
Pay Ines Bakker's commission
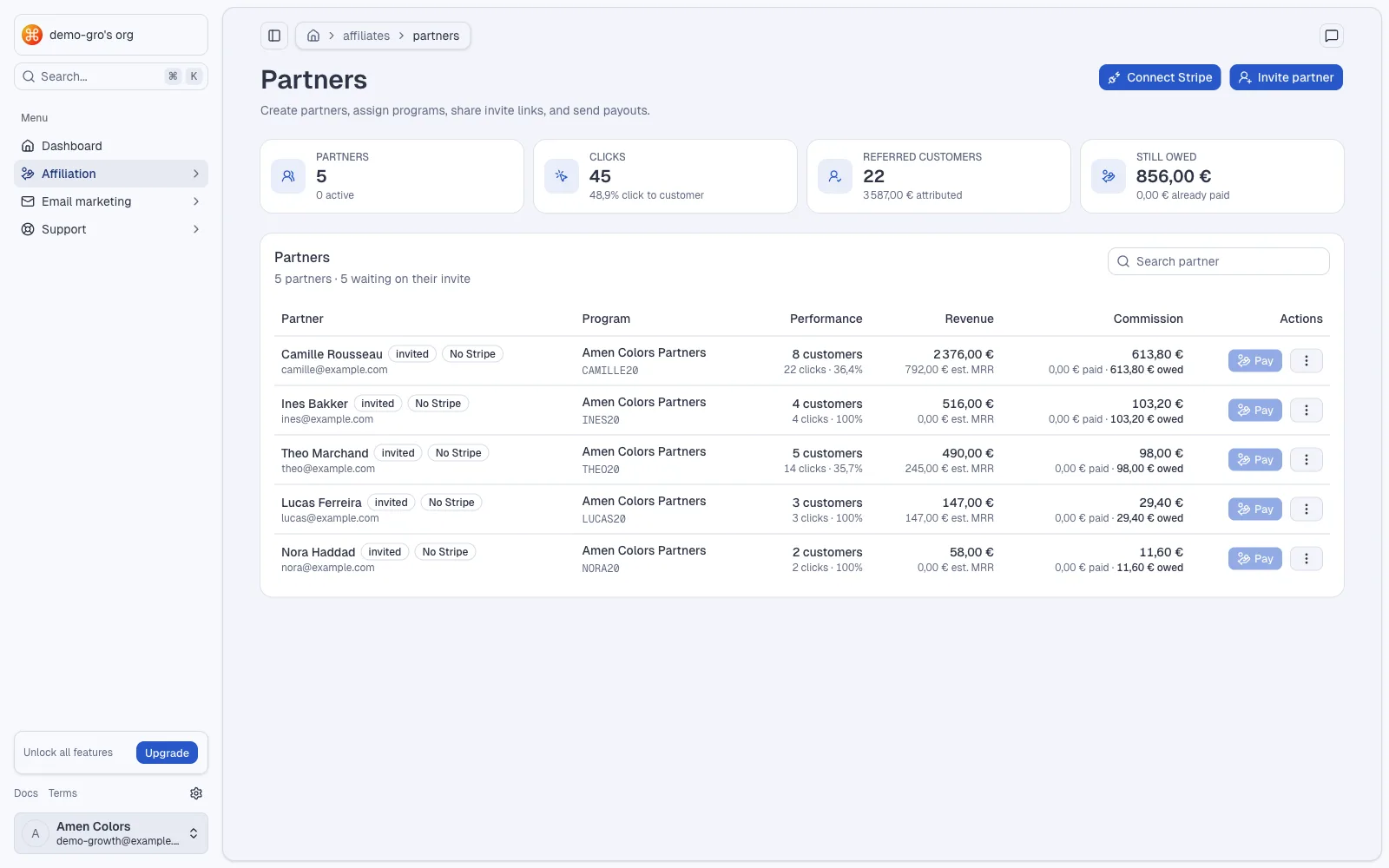1255,411
